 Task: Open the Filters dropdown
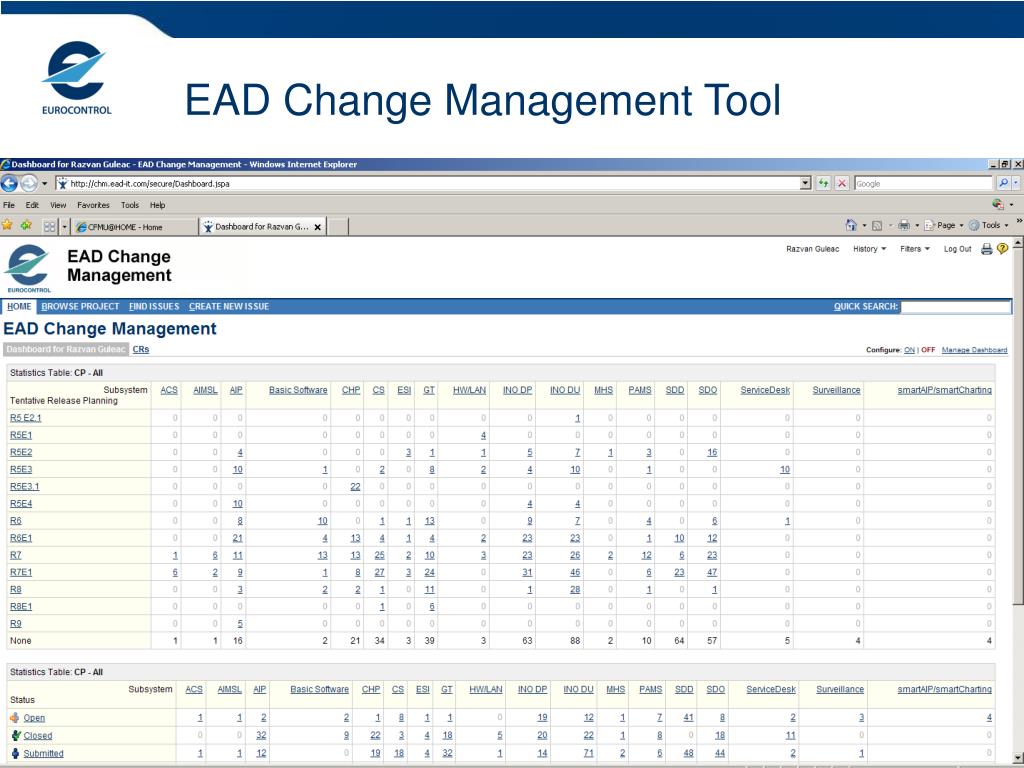point(914,249)
